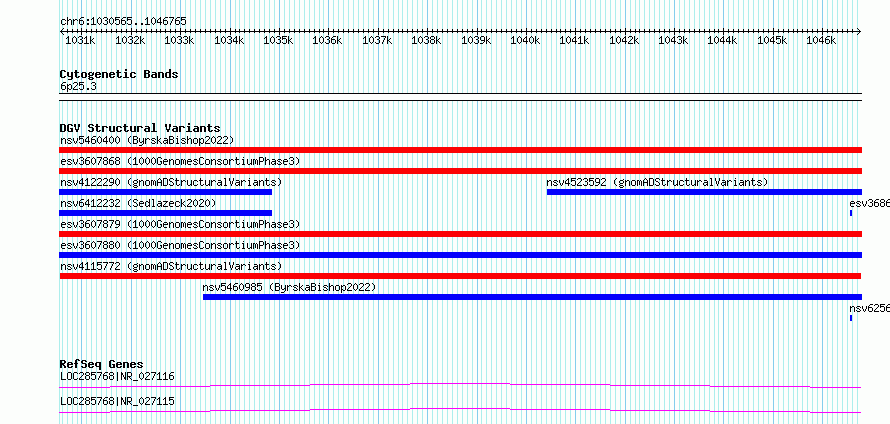Click the blue bar of nsv6412232
This screenshot has width=890, height=424.
click(165, 213)
